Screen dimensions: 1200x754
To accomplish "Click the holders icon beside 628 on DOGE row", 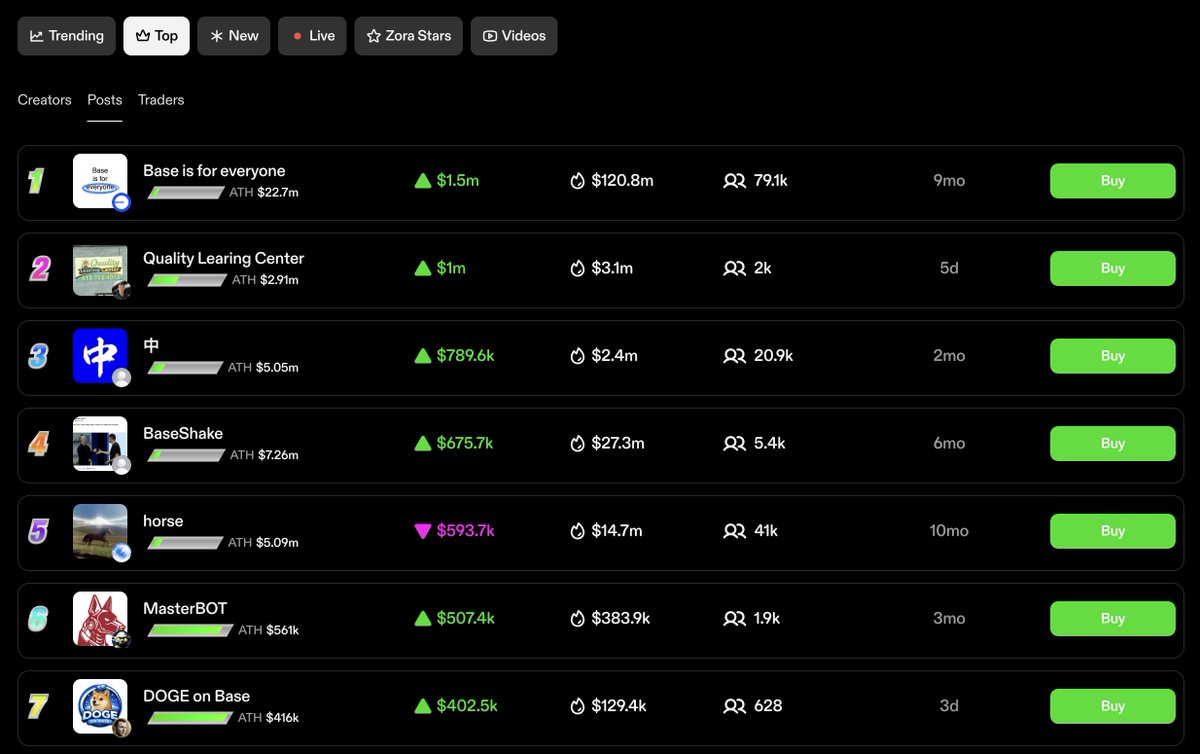I will coord(736,706).
